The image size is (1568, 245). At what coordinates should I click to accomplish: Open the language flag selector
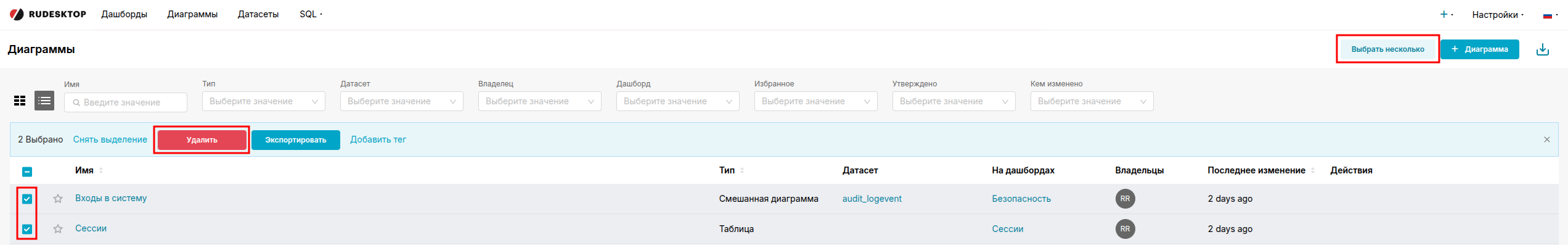coord(1550,15)
